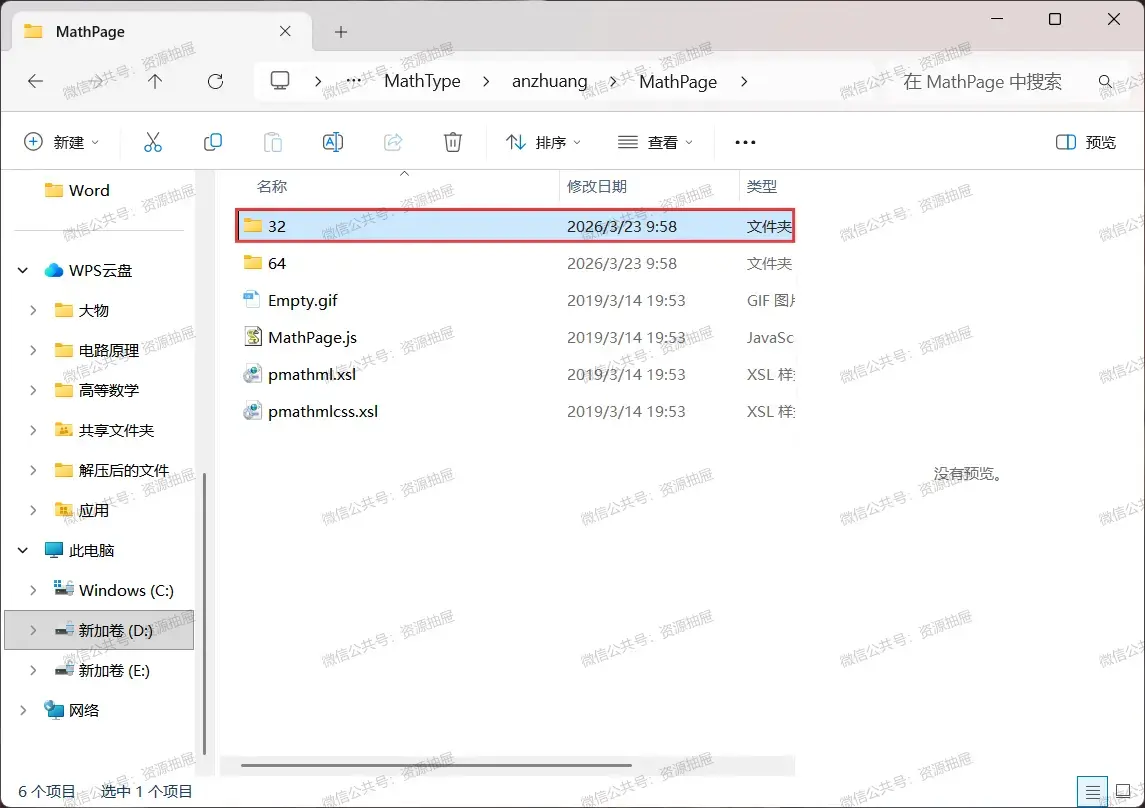Open the 排序 sort dropdown
Screen dimensions: 1145x808
(543, 142)
